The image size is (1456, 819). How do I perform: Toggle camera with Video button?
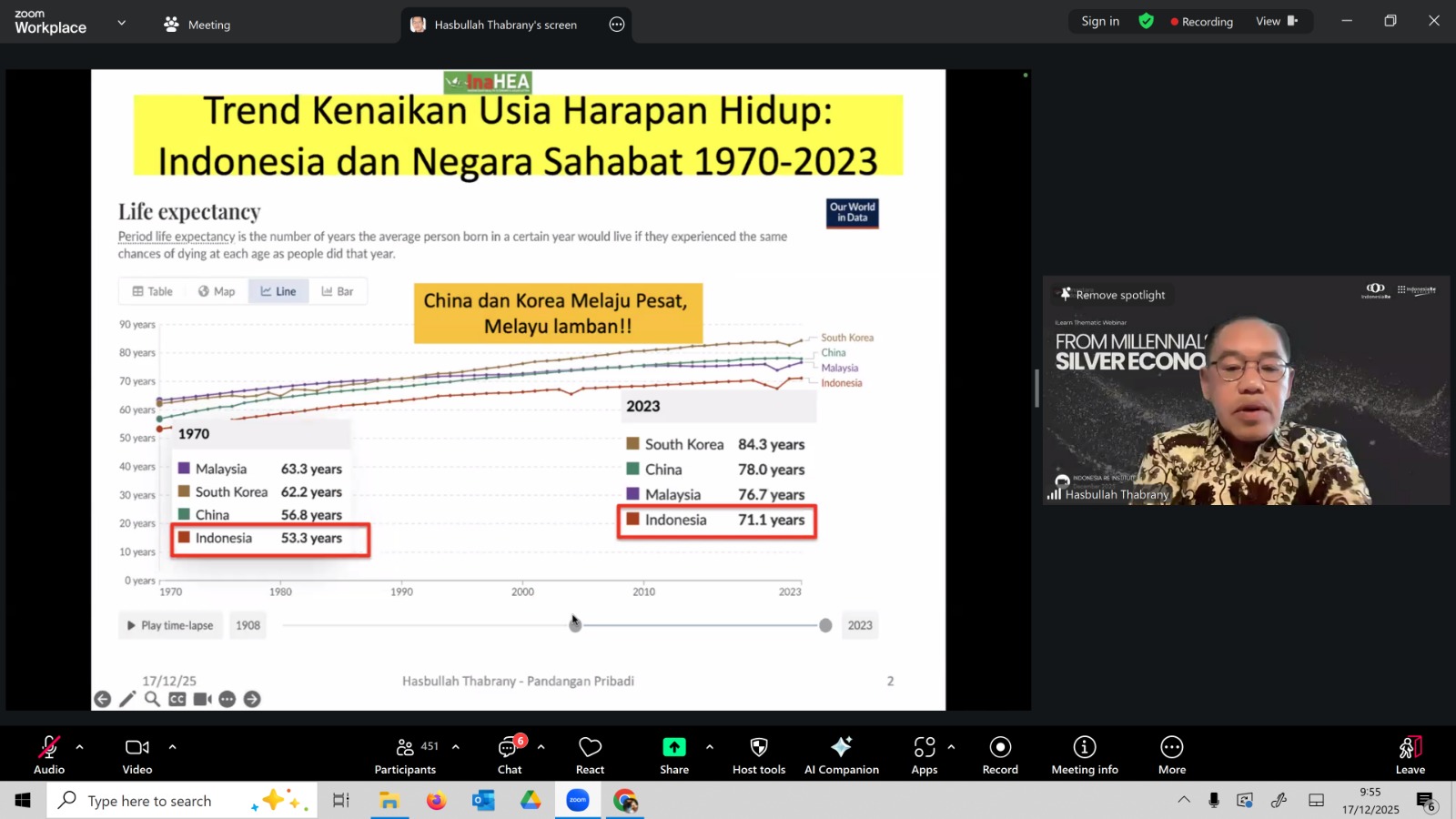[137, 754]
